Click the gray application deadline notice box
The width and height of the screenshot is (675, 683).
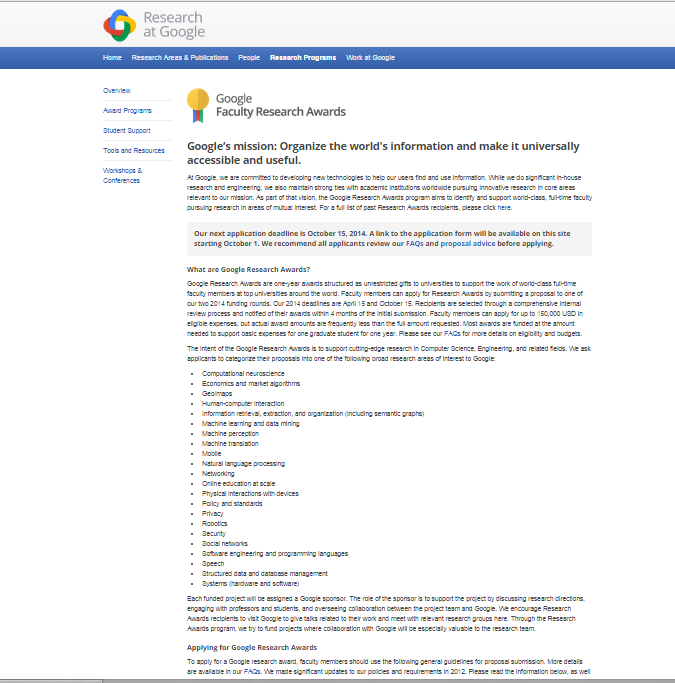click(x=389, y=238)
